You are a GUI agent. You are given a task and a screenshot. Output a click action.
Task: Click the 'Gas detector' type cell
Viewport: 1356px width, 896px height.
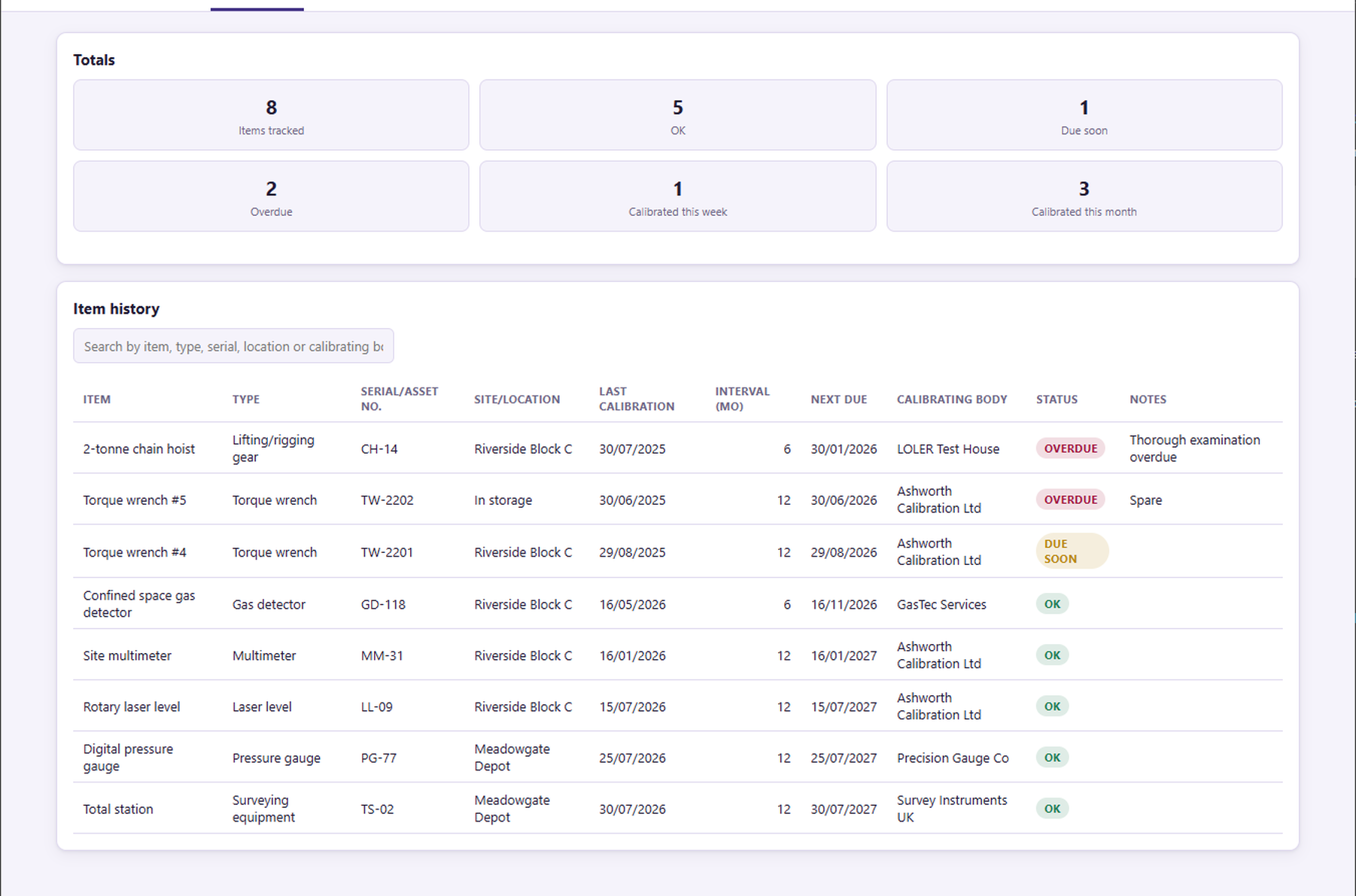pyautogui.click(x=269, y=605)
